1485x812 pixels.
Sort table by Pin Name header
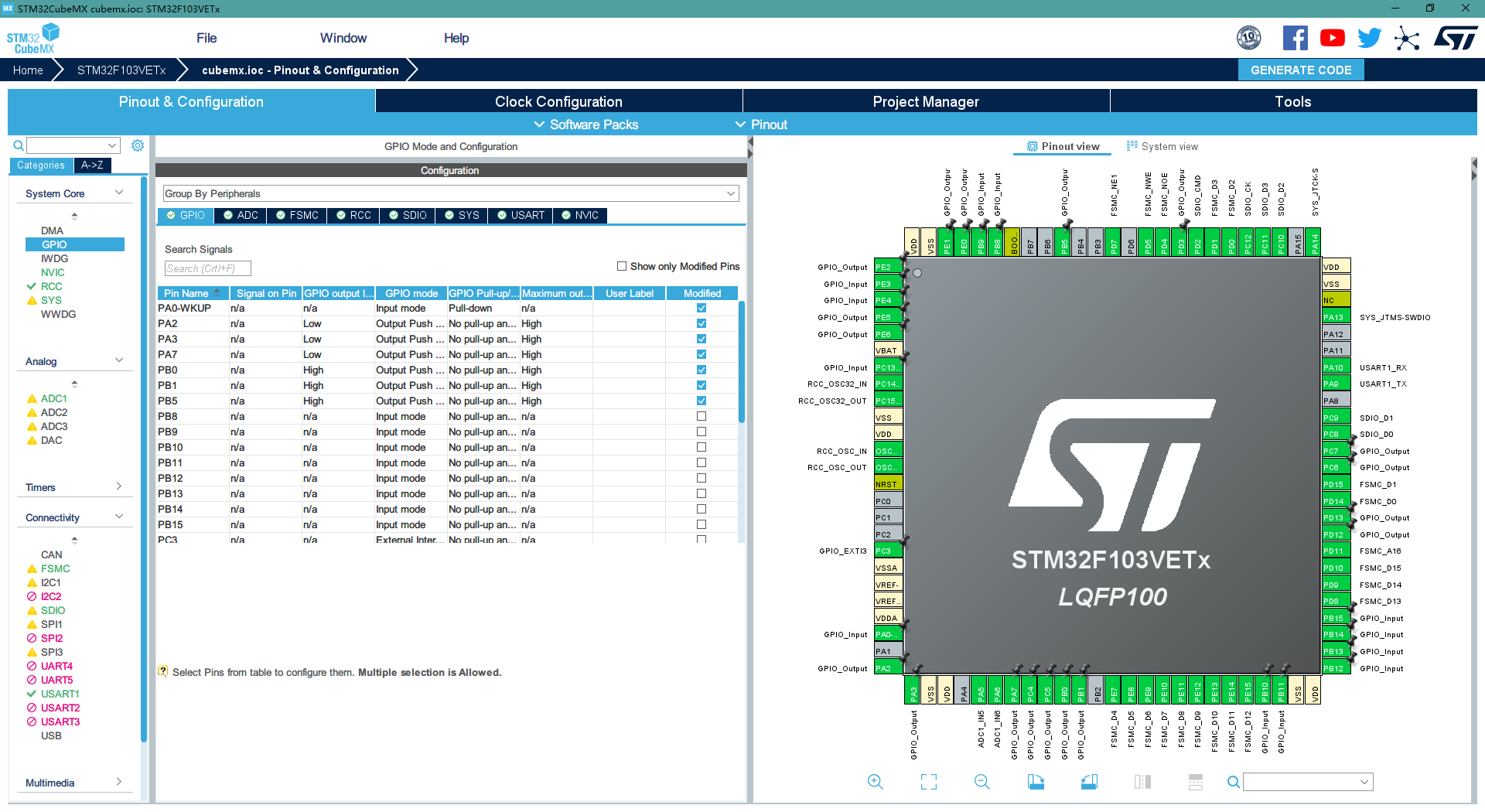(x=193, y=293)
